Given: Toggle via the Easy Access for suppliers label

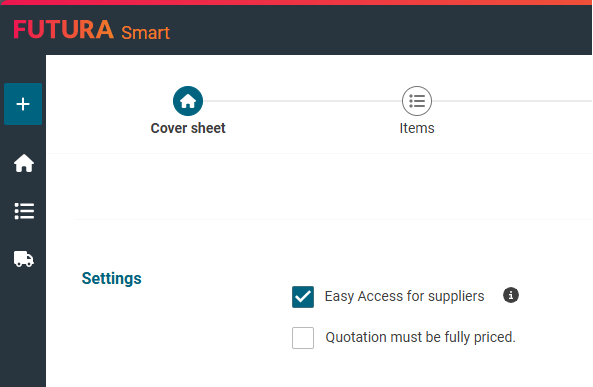Looking at the screenshot, I should tap(404, 296).
